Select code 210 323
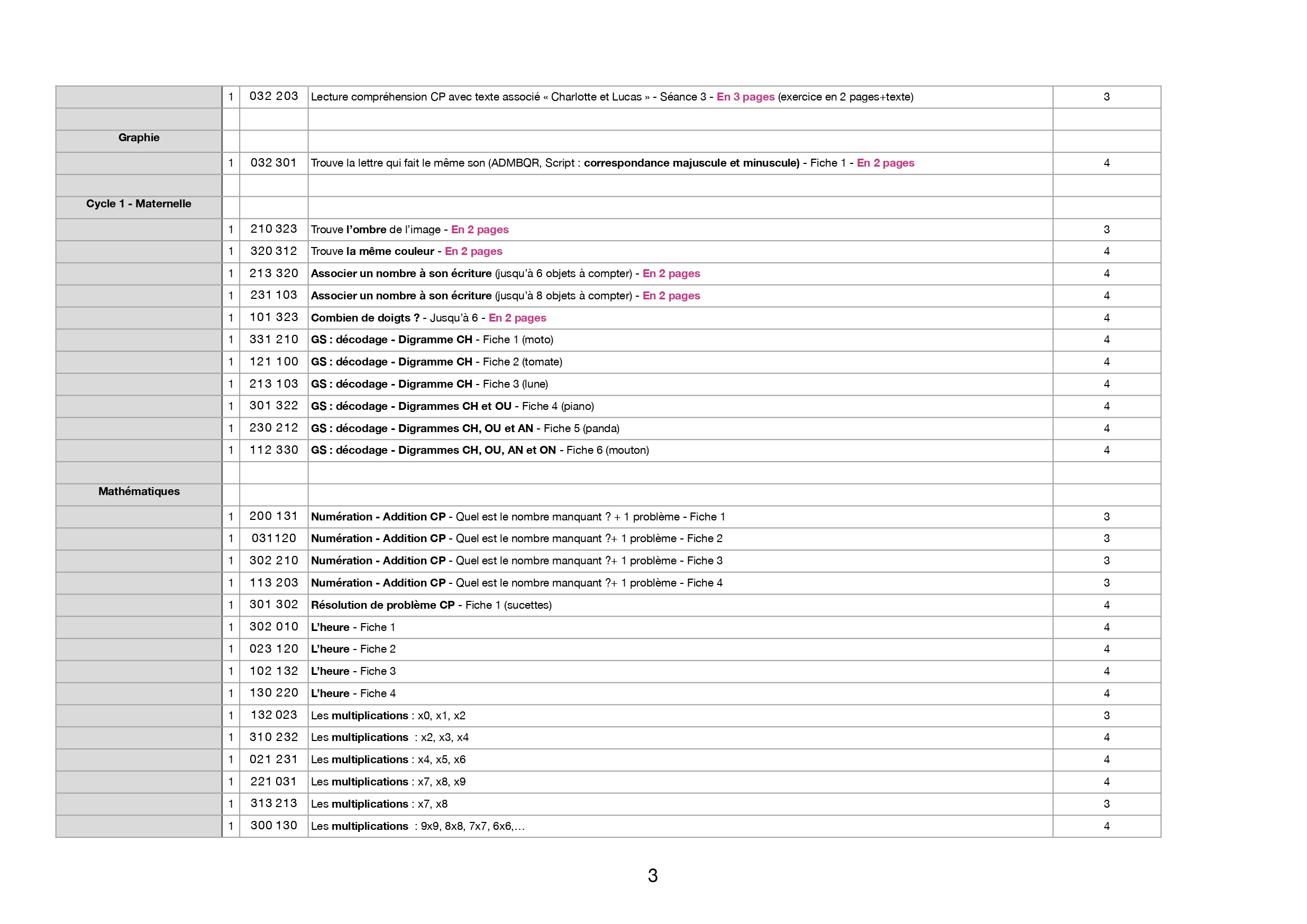The image size is (1307, 924). pos(274,229)
